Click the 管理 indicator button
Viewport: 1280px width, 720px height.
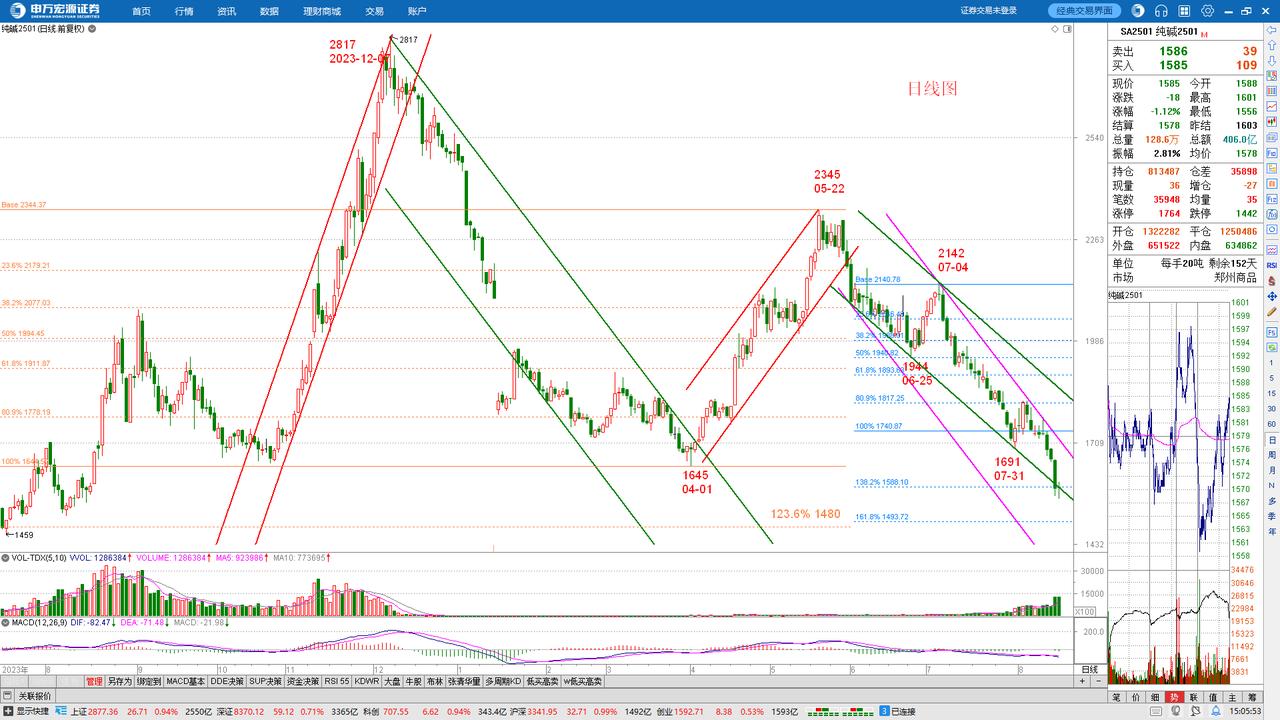click(x=94, y=681)
